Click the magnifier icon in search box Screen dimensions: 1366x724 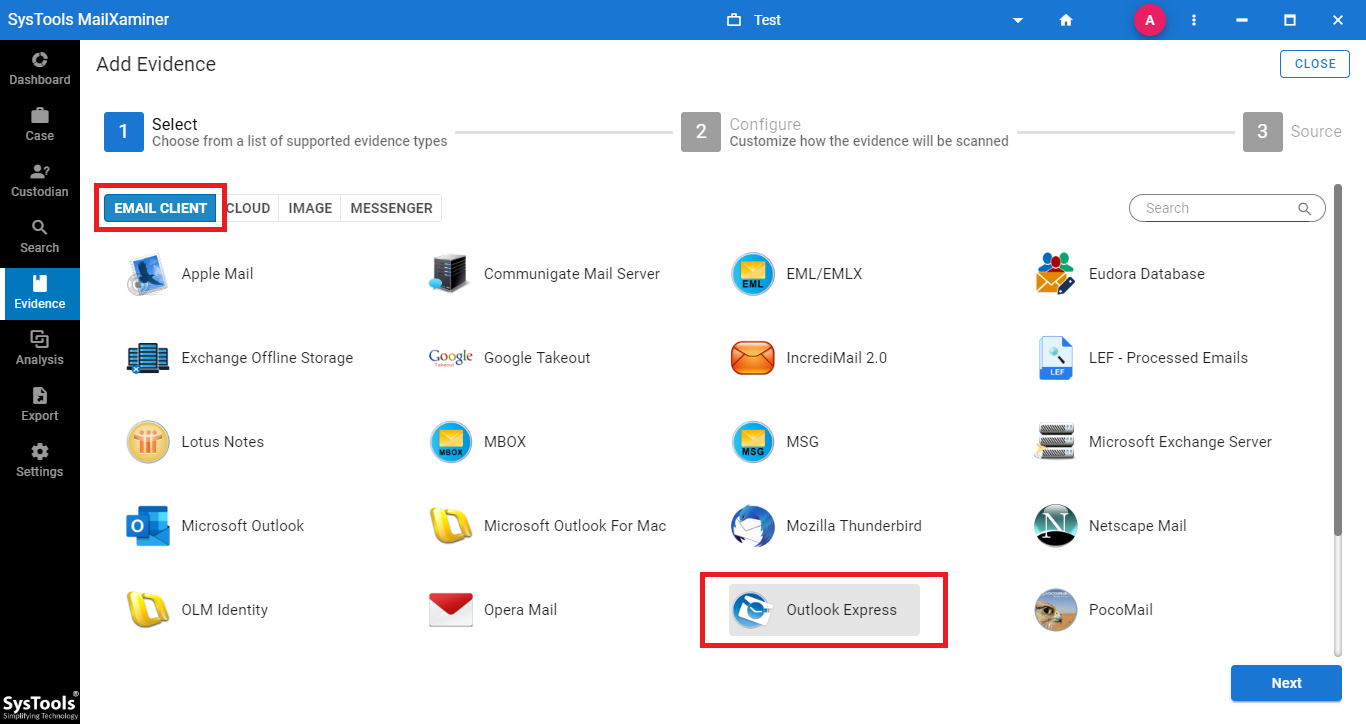pyautogui.click(x=1304, y=208)
